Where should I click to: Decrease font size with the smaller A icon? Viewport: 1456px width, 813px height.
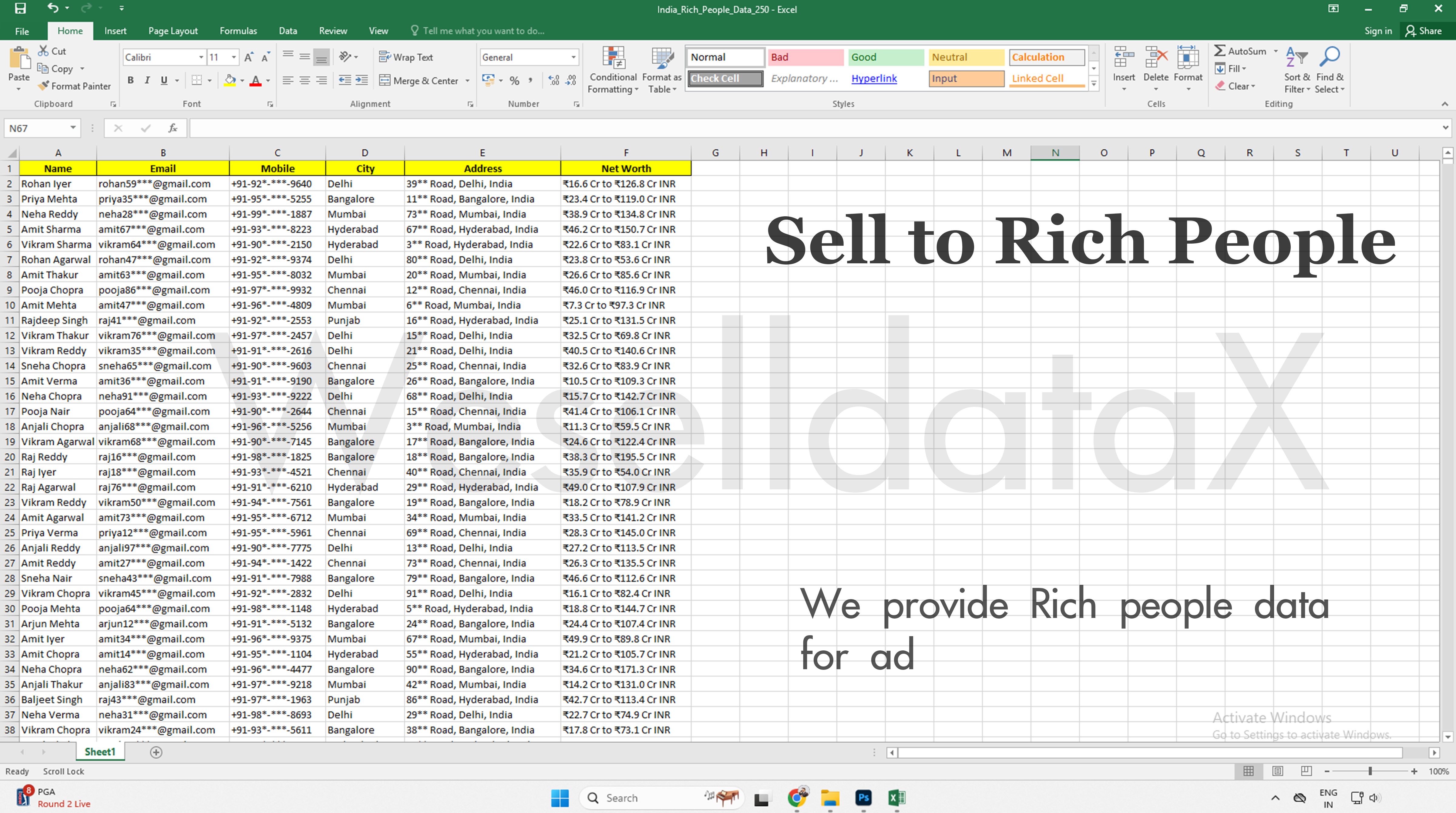266,57
